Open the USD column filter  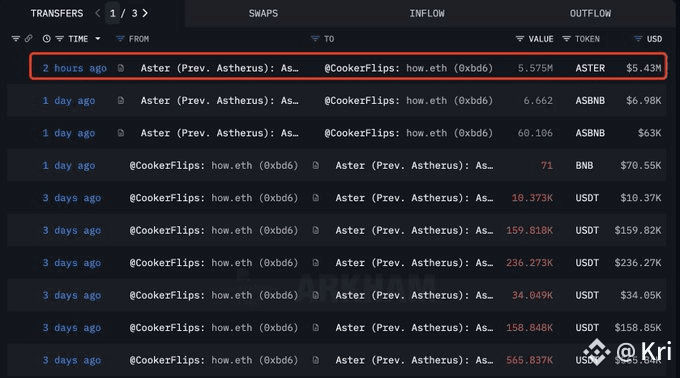coord(638,39)
